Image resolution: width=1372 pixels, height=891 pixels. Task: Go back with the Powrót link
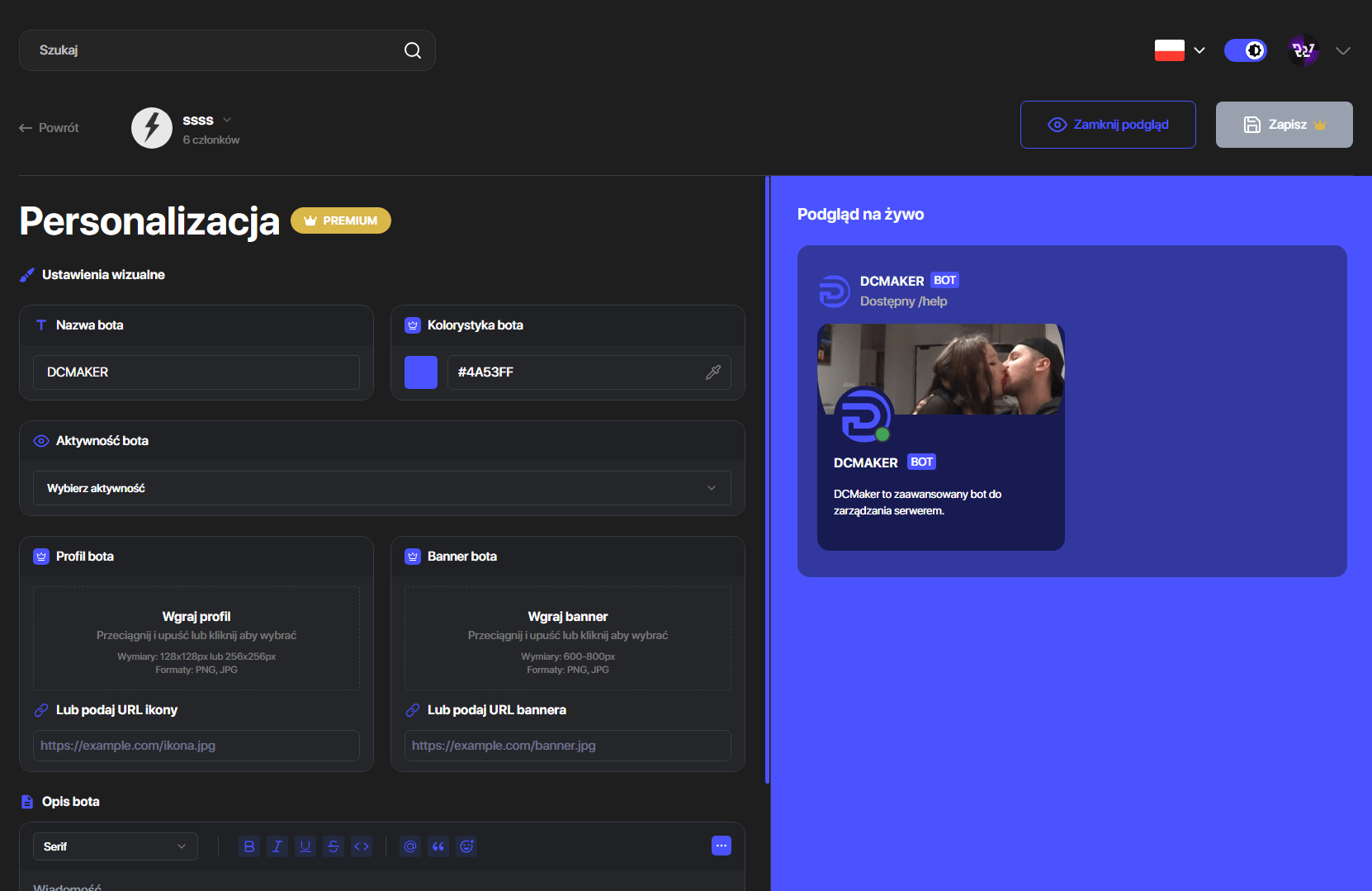[x=50, y=128]
